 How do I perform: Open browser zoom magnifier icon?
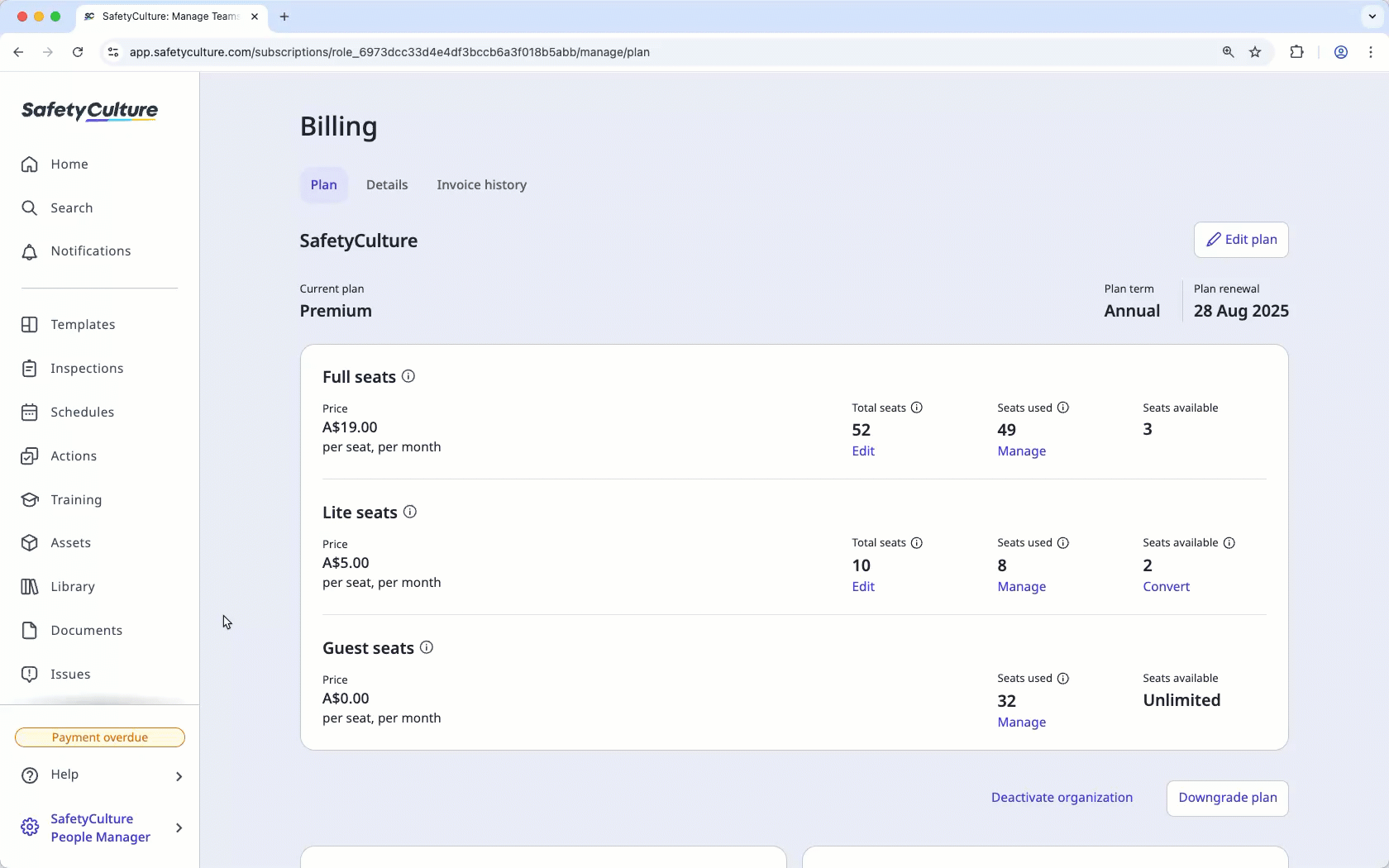coord(1229,52)
